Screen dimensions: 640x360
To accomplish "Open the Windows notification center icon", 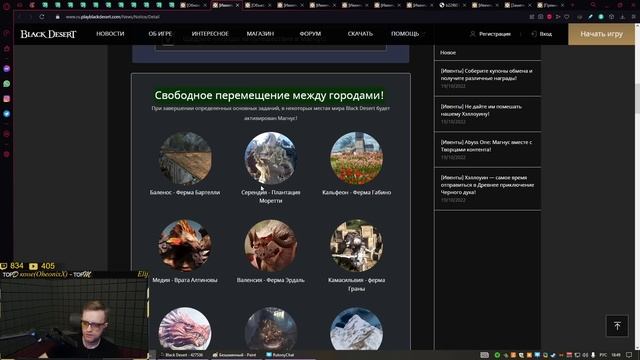I will [x=629, y=355].
